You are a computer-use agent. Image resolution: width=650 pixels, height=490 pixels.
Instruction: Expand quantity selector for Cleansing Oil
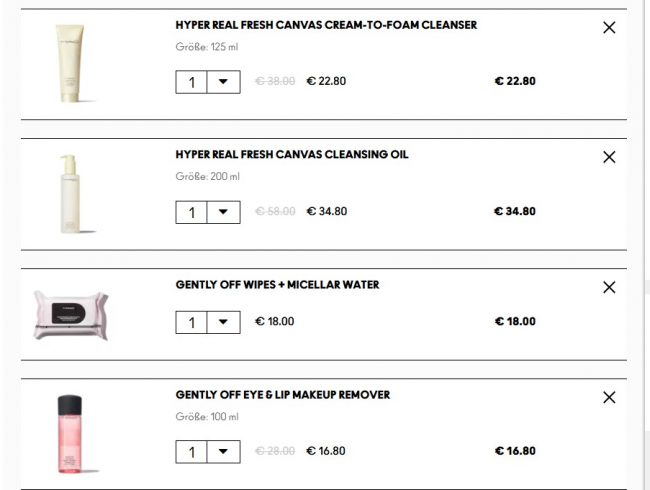(224, 212)
